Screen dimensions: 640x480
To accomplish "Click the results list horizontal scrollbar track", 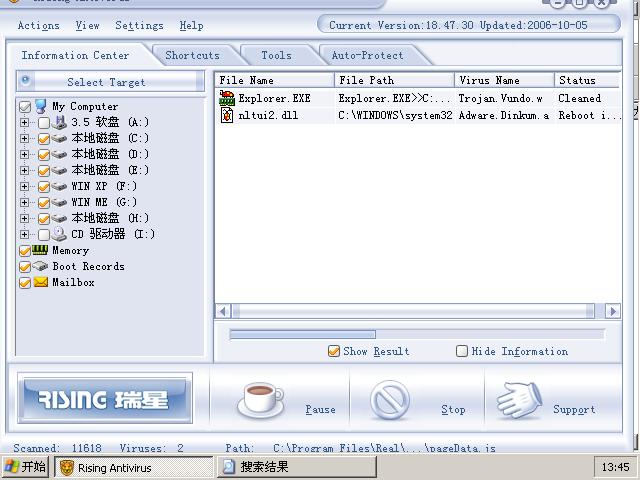I will pos(417,311).
